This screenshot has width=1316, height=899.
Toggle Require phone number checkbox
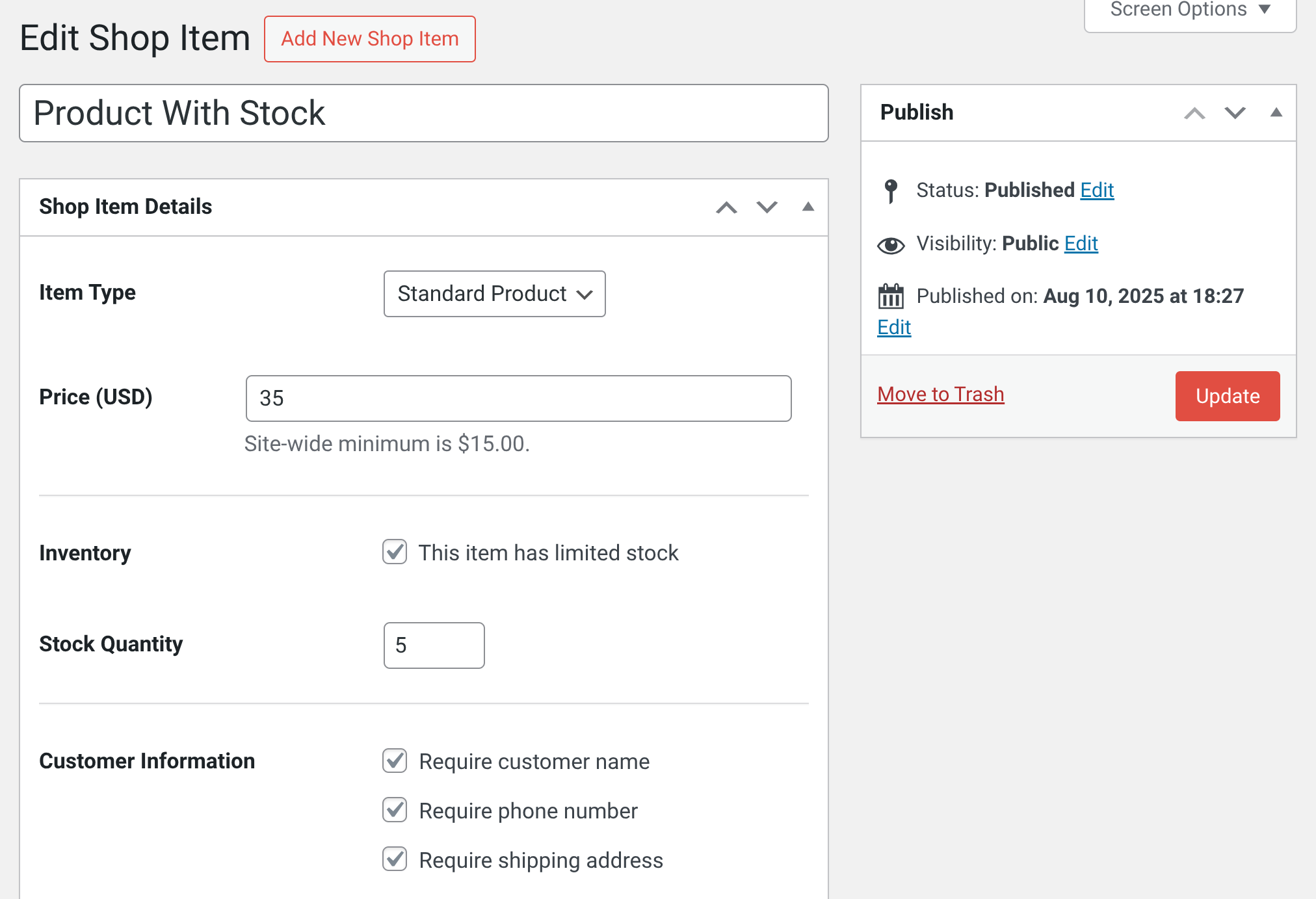(395, 810)
